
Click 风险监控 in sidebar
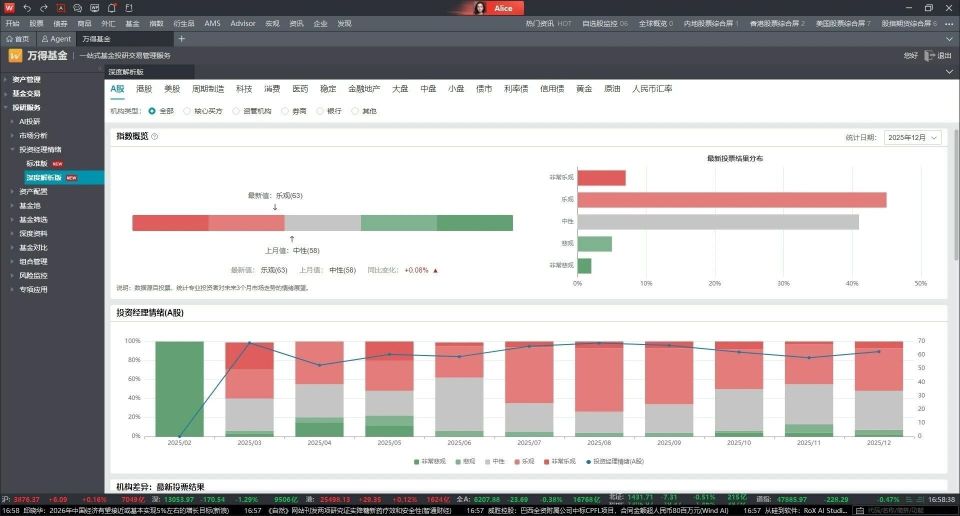point(33,275)
